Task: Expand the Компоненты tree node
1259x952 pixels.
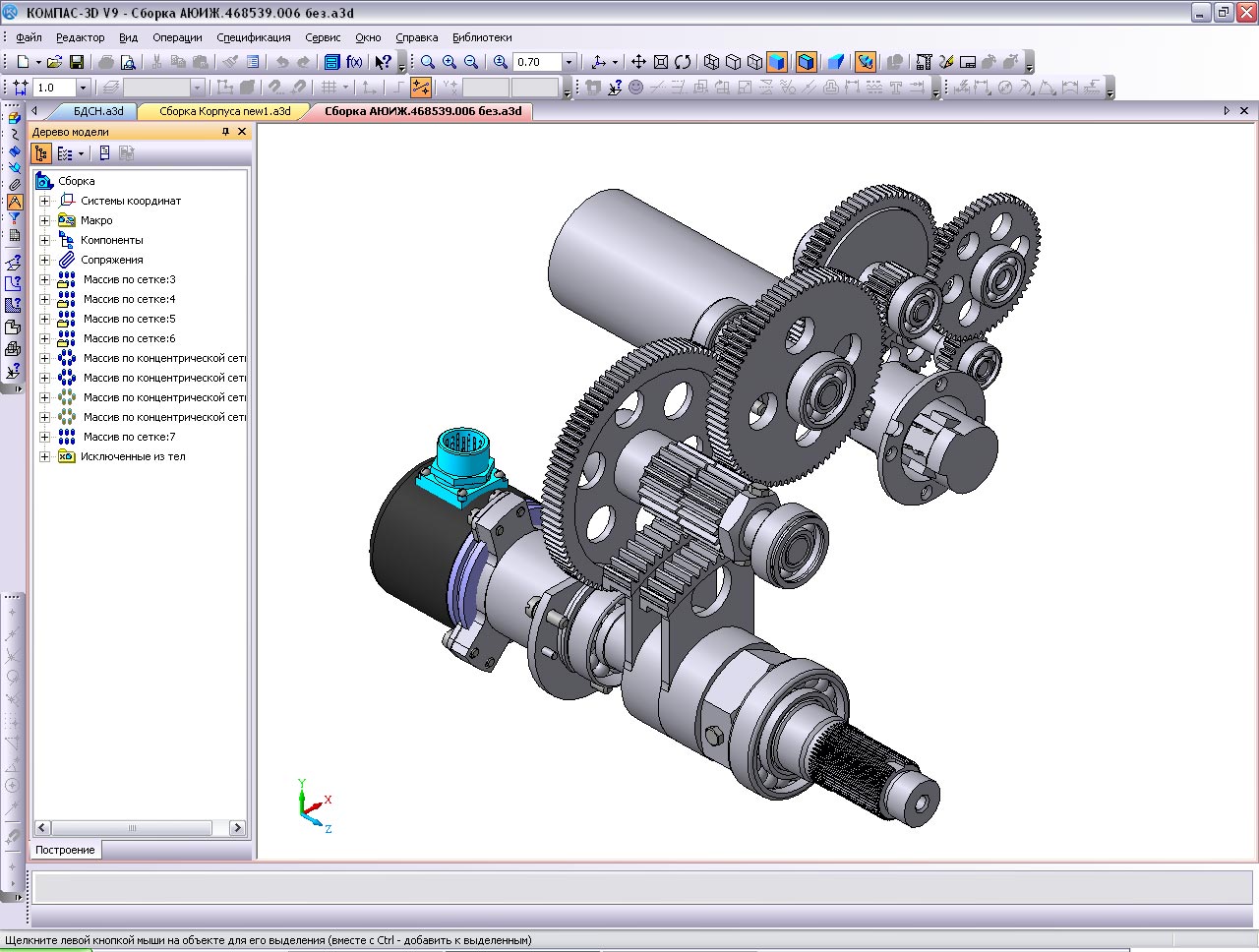Action: pyautogui.click(x=44, y=240)
